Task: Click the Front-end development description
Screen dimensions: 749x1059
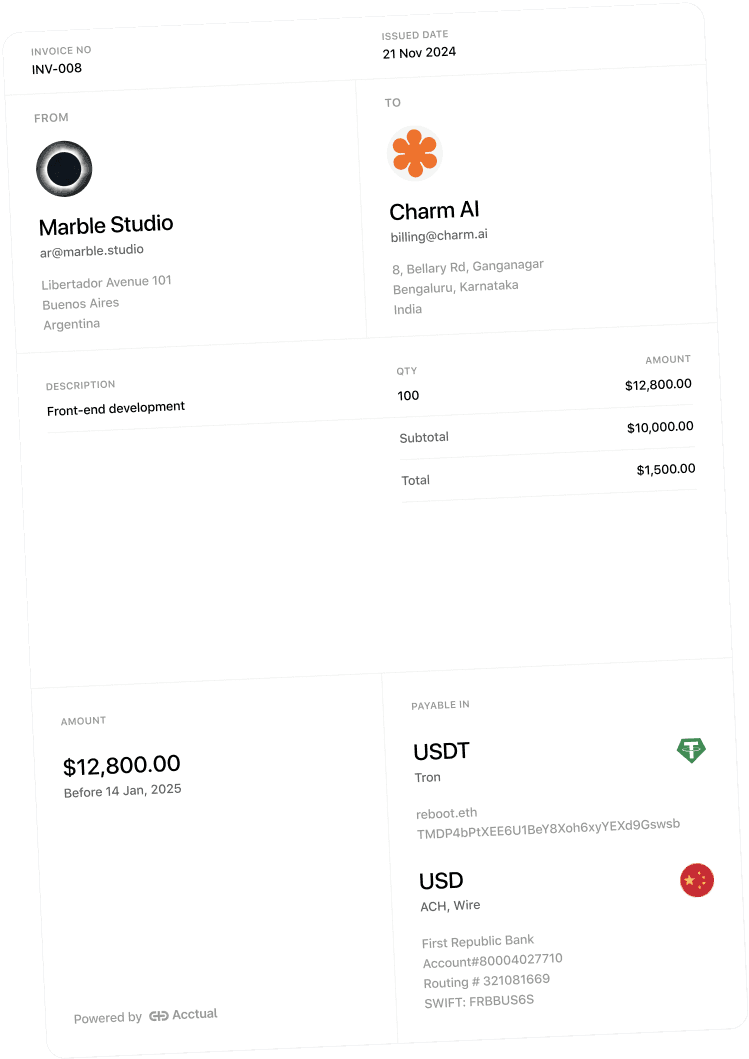Action: click(115, 409)
